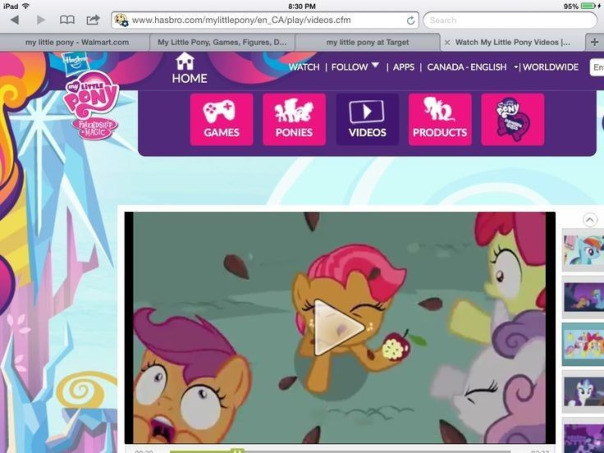Open the Equestria Girls tile
This screenshot has width=604, height=453.
[513, 119]
